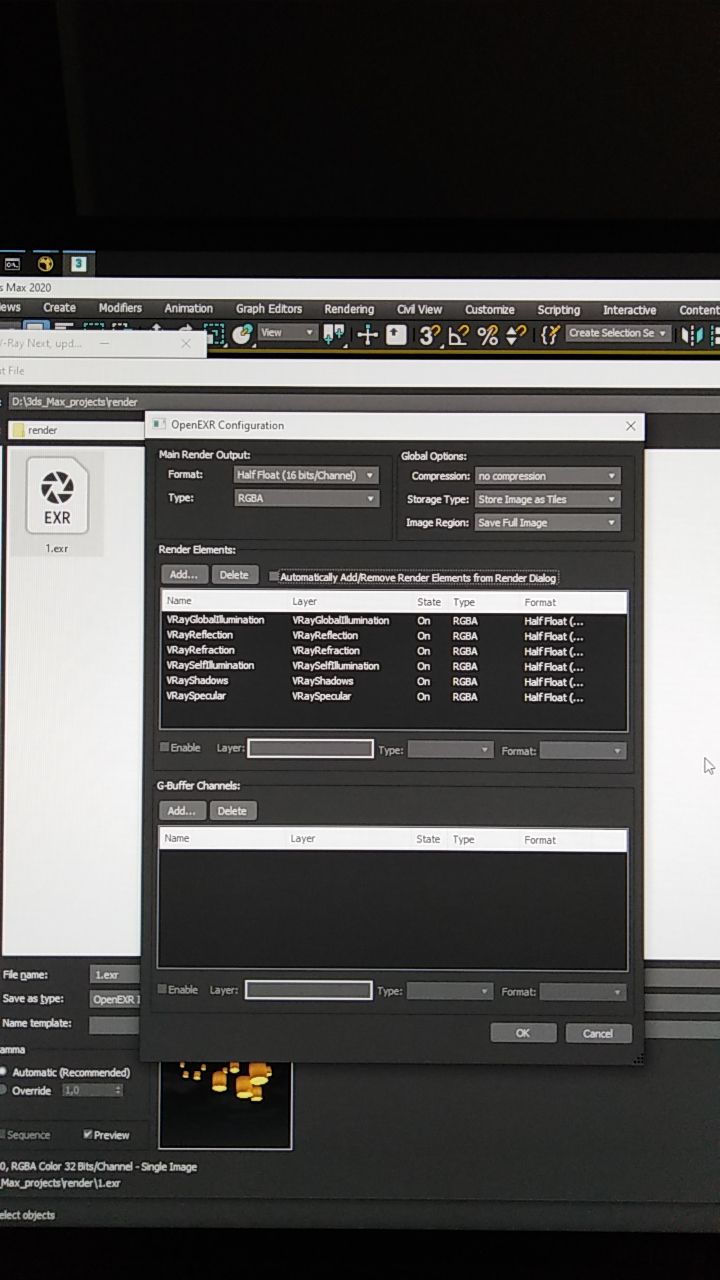Open the Civil View menu

coord(419,309)
